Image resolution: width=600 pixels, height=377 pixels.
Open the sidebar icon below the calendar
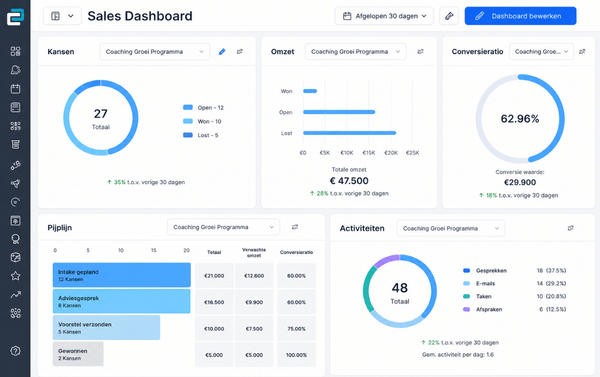coord(15,108)
